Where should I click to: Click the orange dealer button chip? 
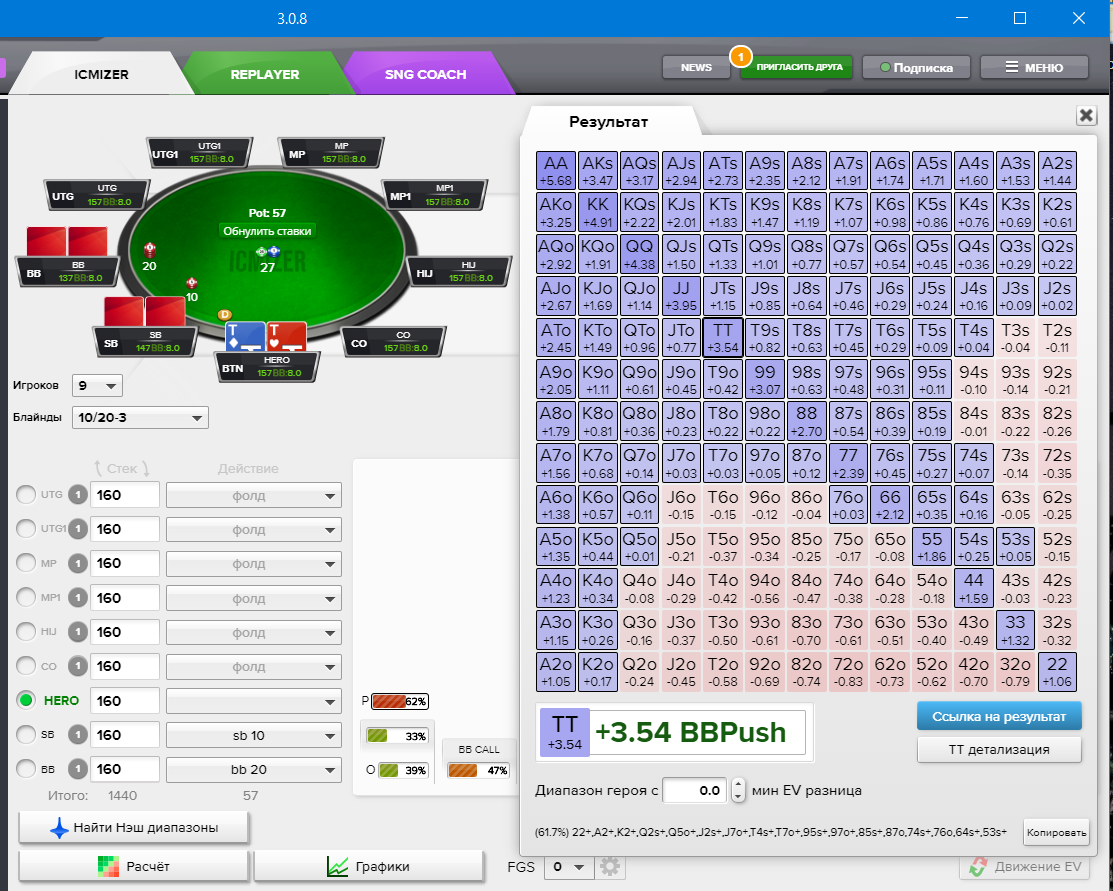[224, 315]
